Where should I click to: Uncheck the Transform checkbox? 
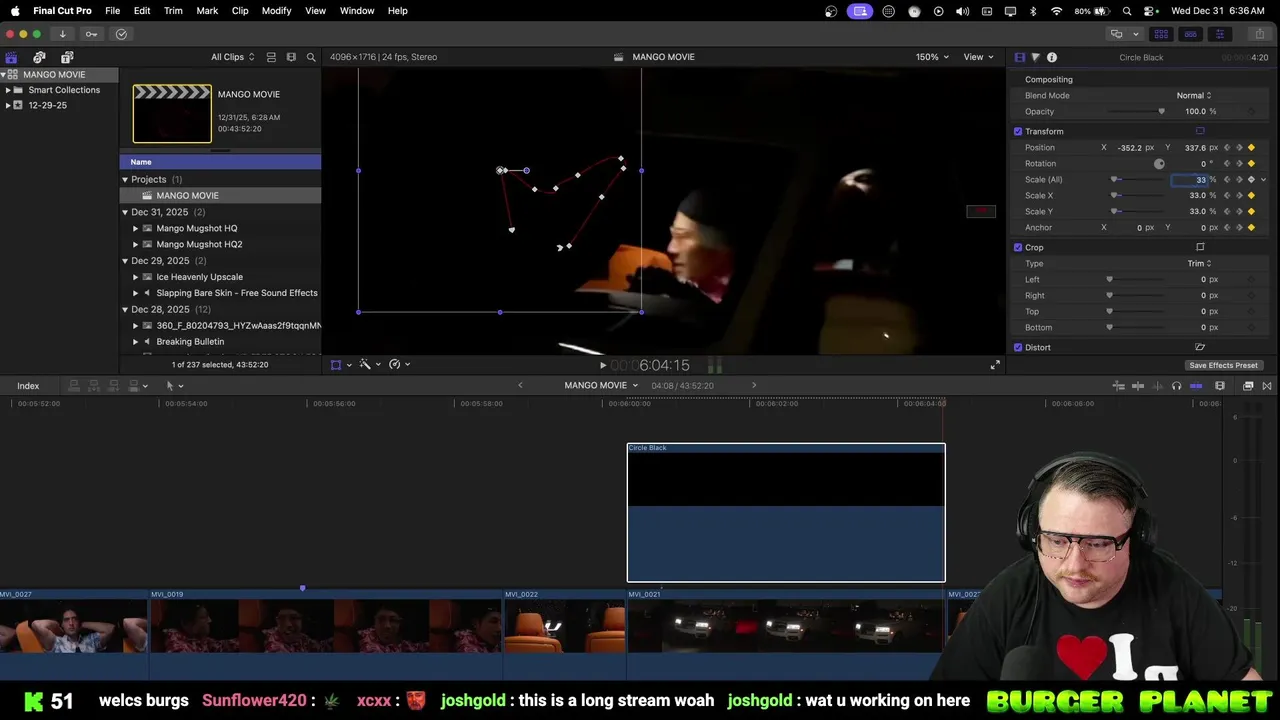[x=1018, y=131]
